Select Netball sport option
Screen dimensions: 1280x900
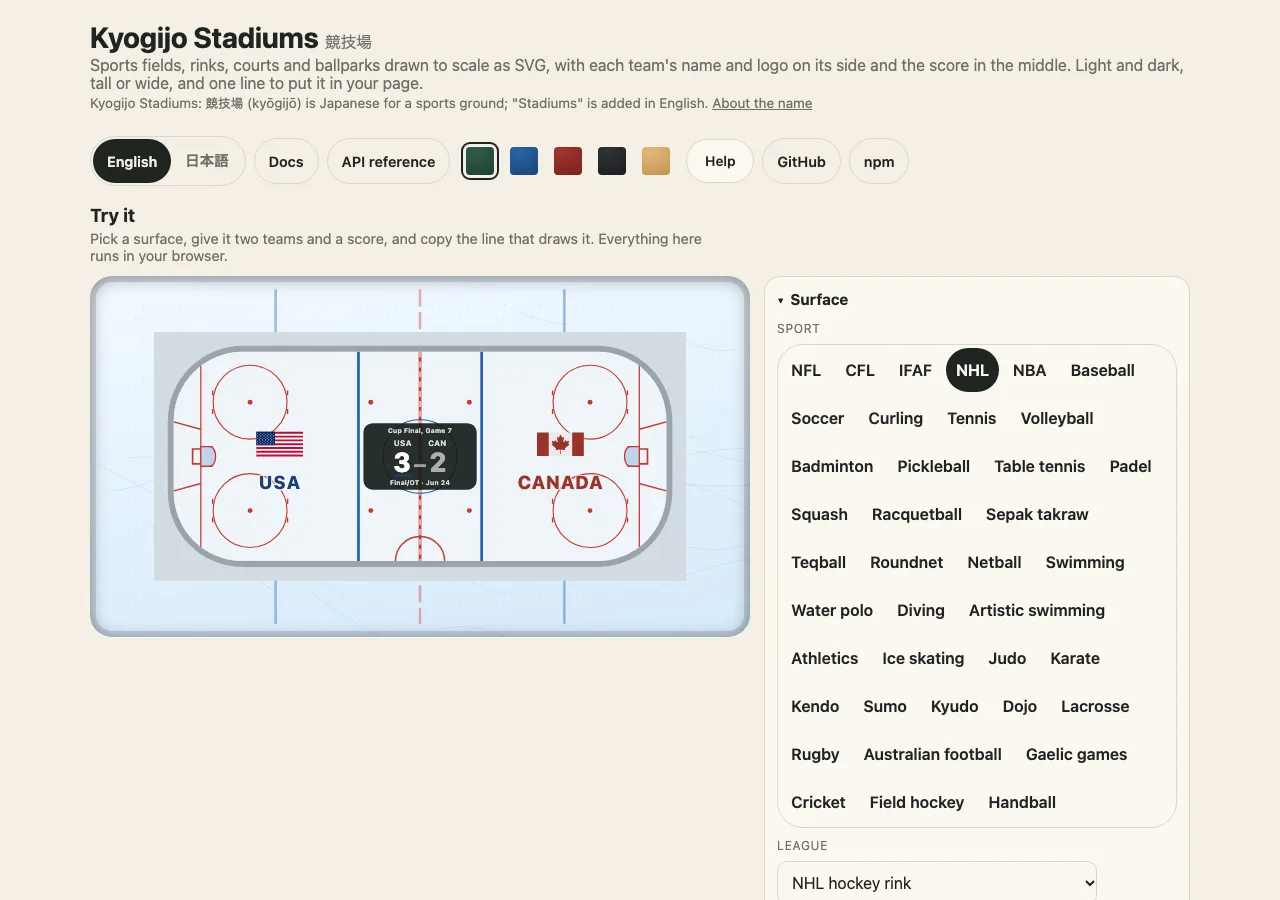994,562
